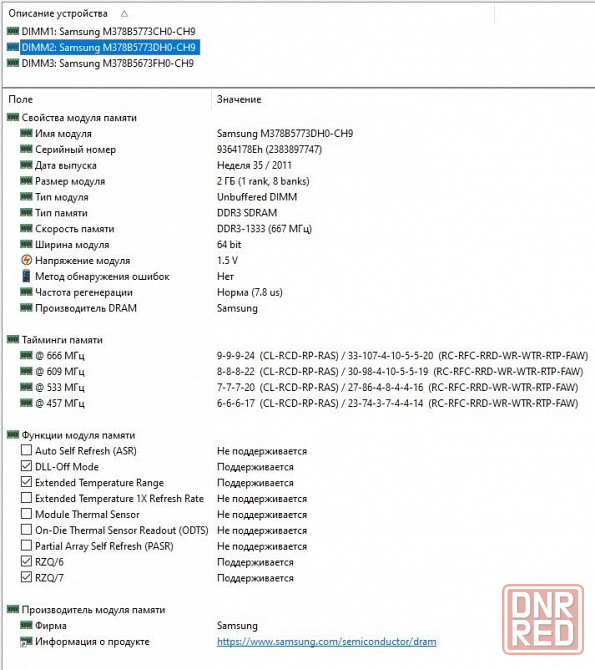Open samsung.com semiconductor dram link
The height and width of the screenshot is (670, 595).
[327, 641]
